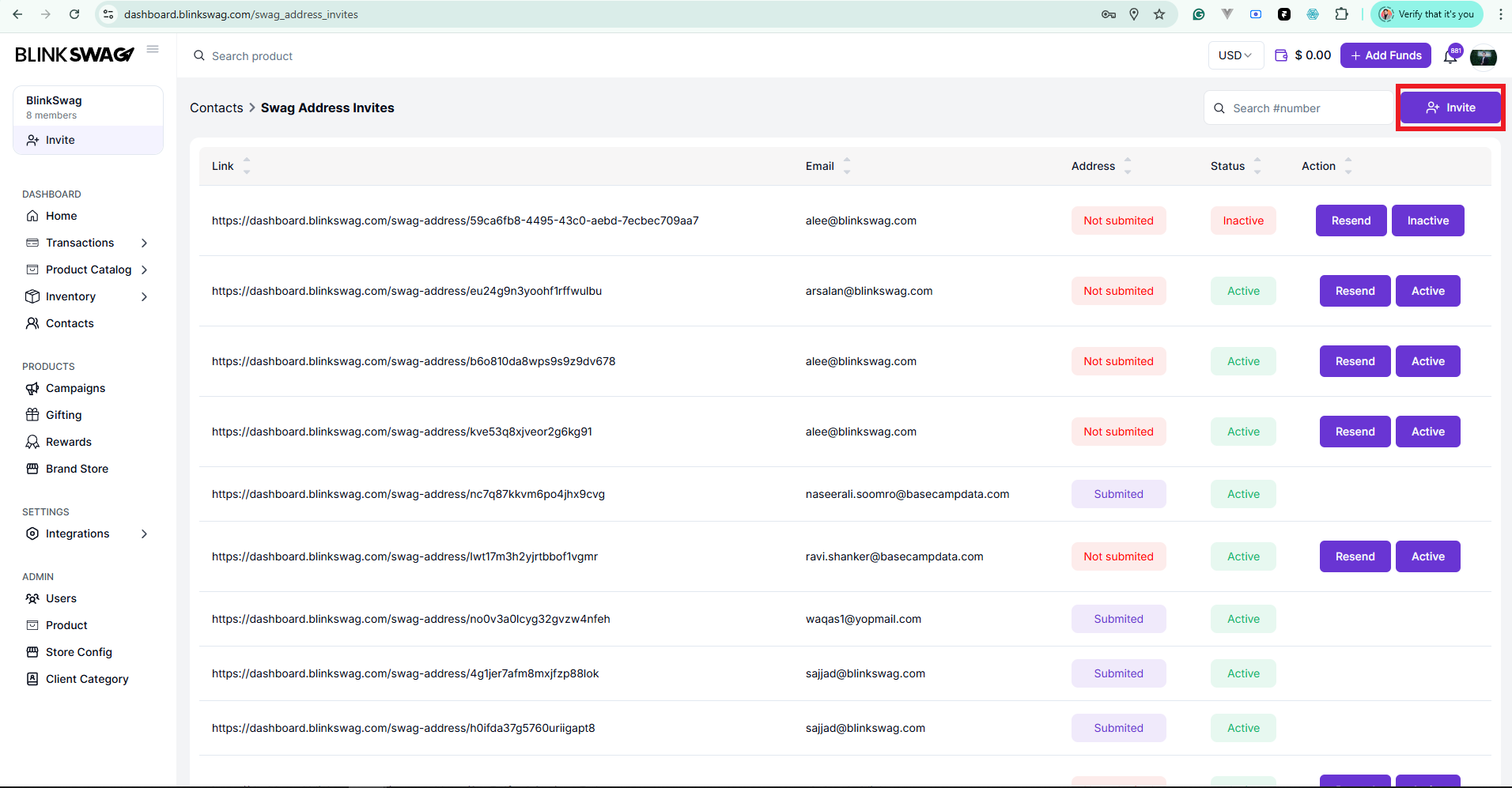Reload the page
The image size is (1512, 788).
pyautogui.click(x=74, y=14)
